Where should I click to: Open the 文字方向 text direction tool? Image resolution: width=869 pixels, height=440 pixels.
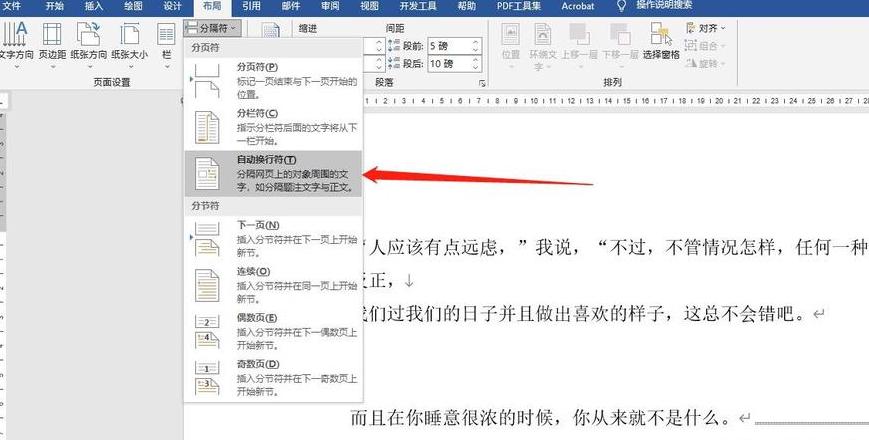pyautogui.click(x=16, y=43)
